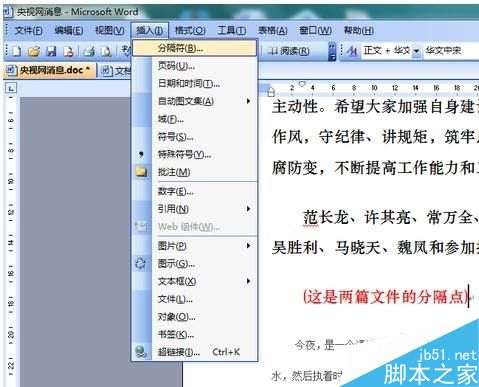Choose 书签(K)... from the Insert menu
479x387 pixels.
194,334
